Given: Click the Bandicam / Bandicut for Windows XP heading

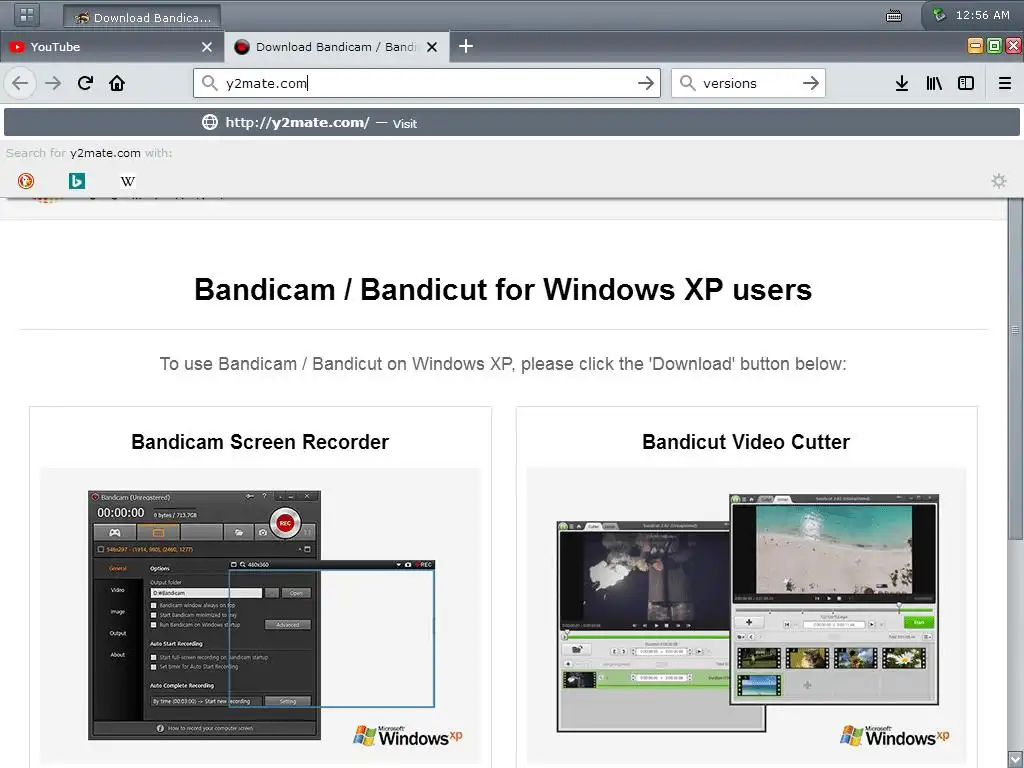Looking at the screenshot, I should (503, 289).
